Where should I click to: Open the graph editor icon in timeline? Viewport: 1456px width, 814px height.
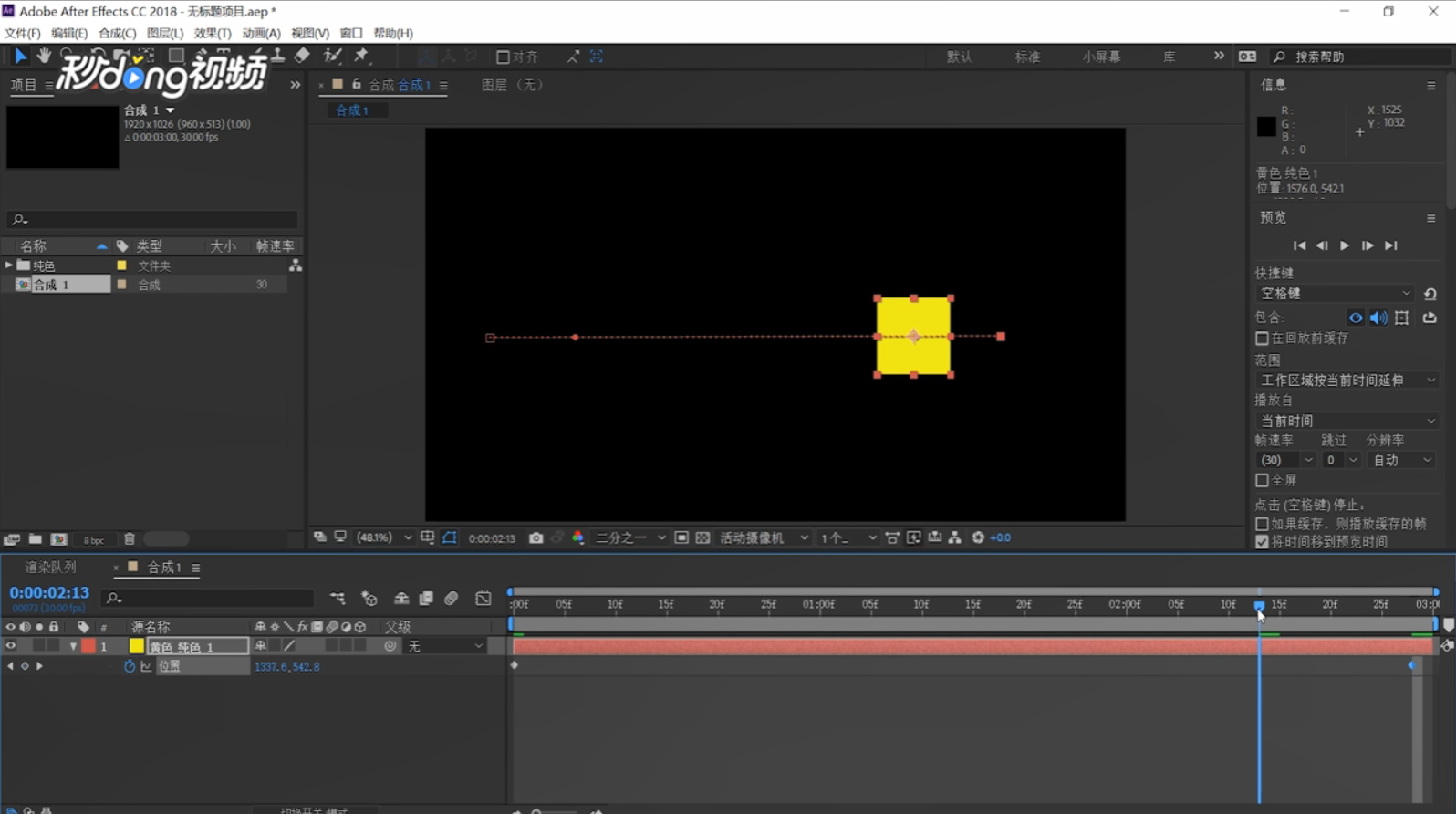(484, 599)
